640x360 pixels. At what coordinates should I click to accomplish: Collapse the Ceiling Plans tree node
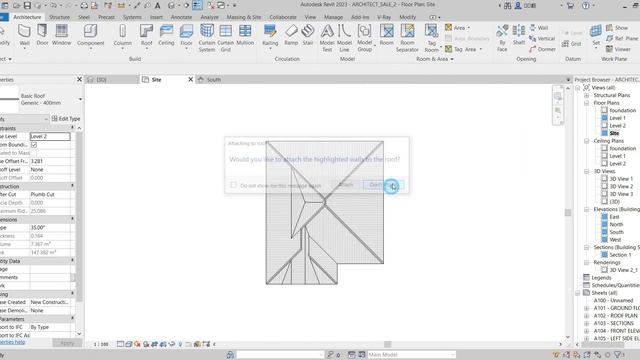pyautogui.click(x=587, y=141)
